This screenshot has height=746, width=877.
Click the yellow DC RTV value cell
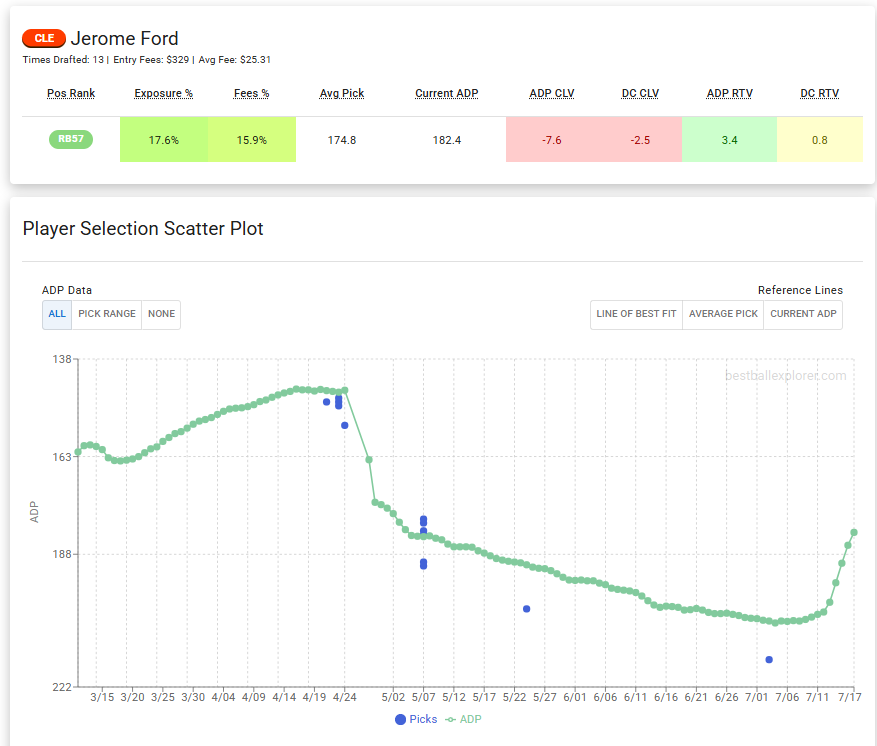[x=819, y=140]
